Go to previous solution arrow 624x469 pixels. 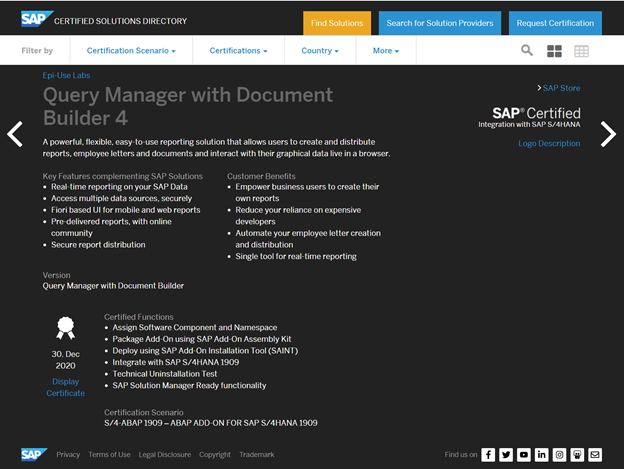coord(15,134)
